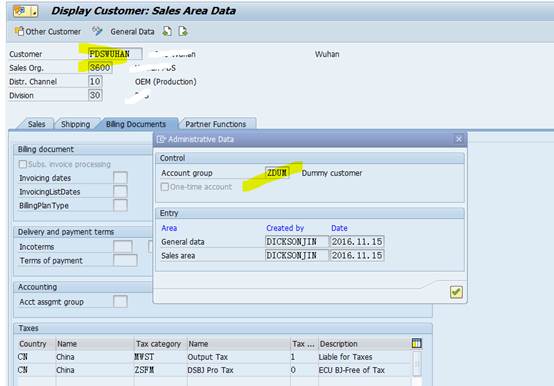Click the Division field 30

[x=95, y=95]
